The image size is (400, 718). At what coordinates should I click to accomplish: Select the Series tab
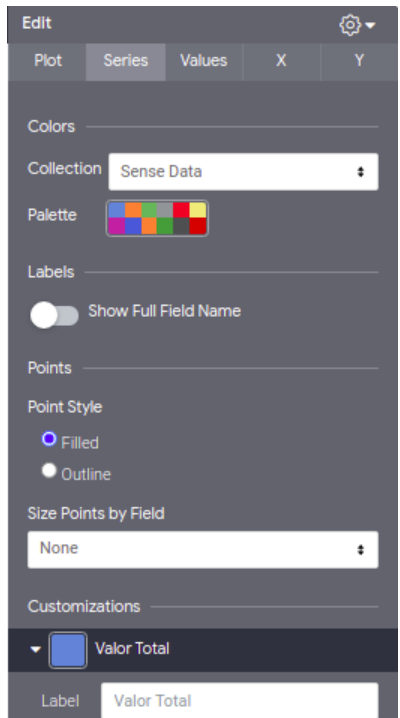click(125, 61)
